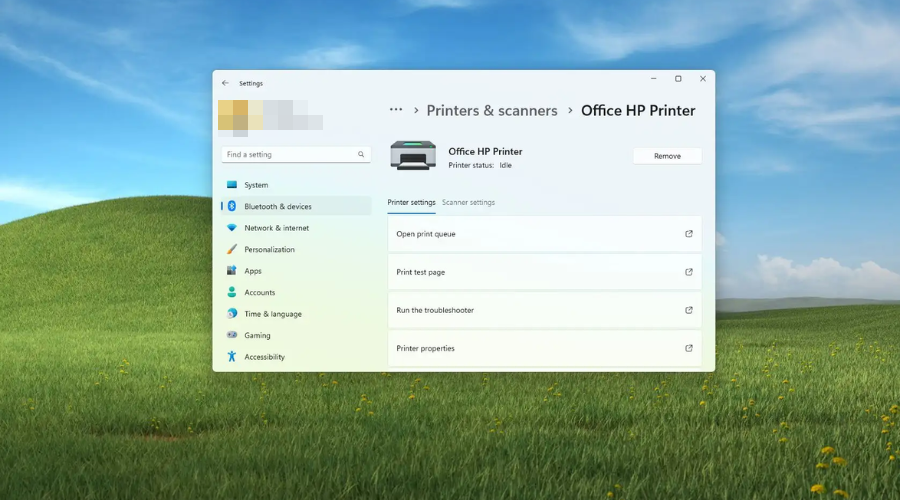Click the Office HP Printer page title
Viewport: 900px width, 500px height.
click(x=638, y=110)
